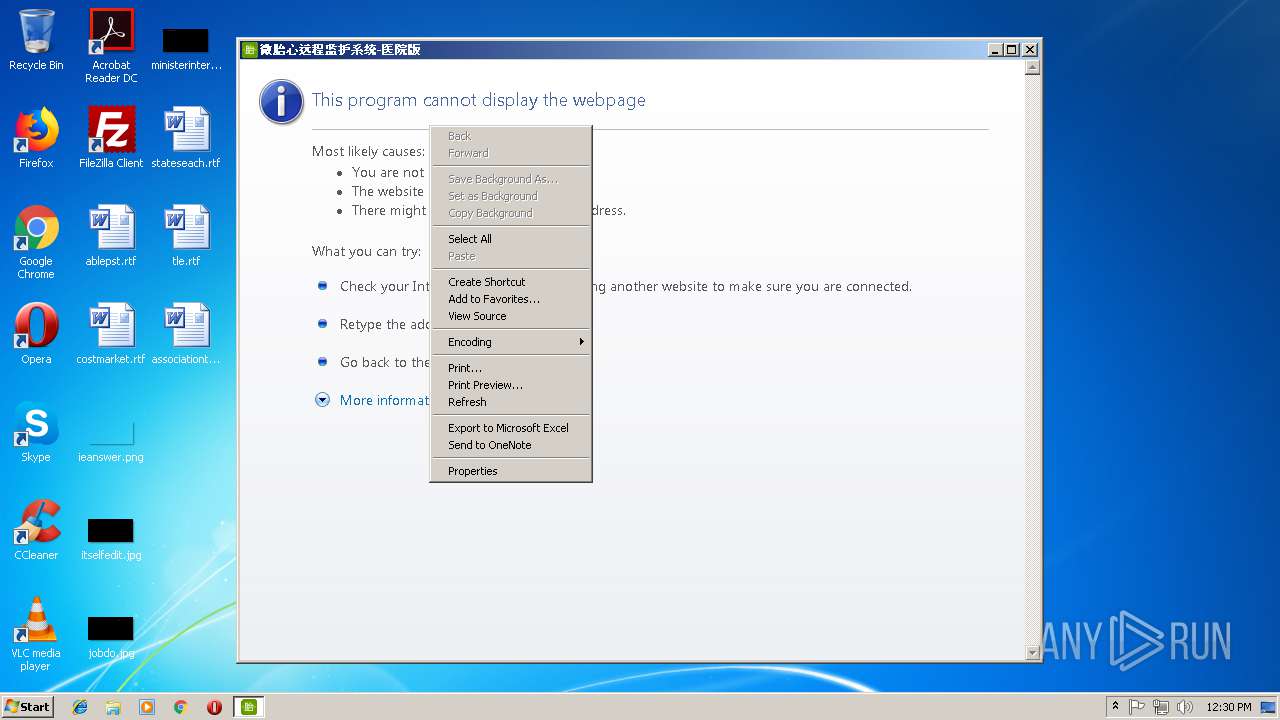Open the media player taskbar icon
Viewport: 1280px width, 720px height.
[147, 707]
